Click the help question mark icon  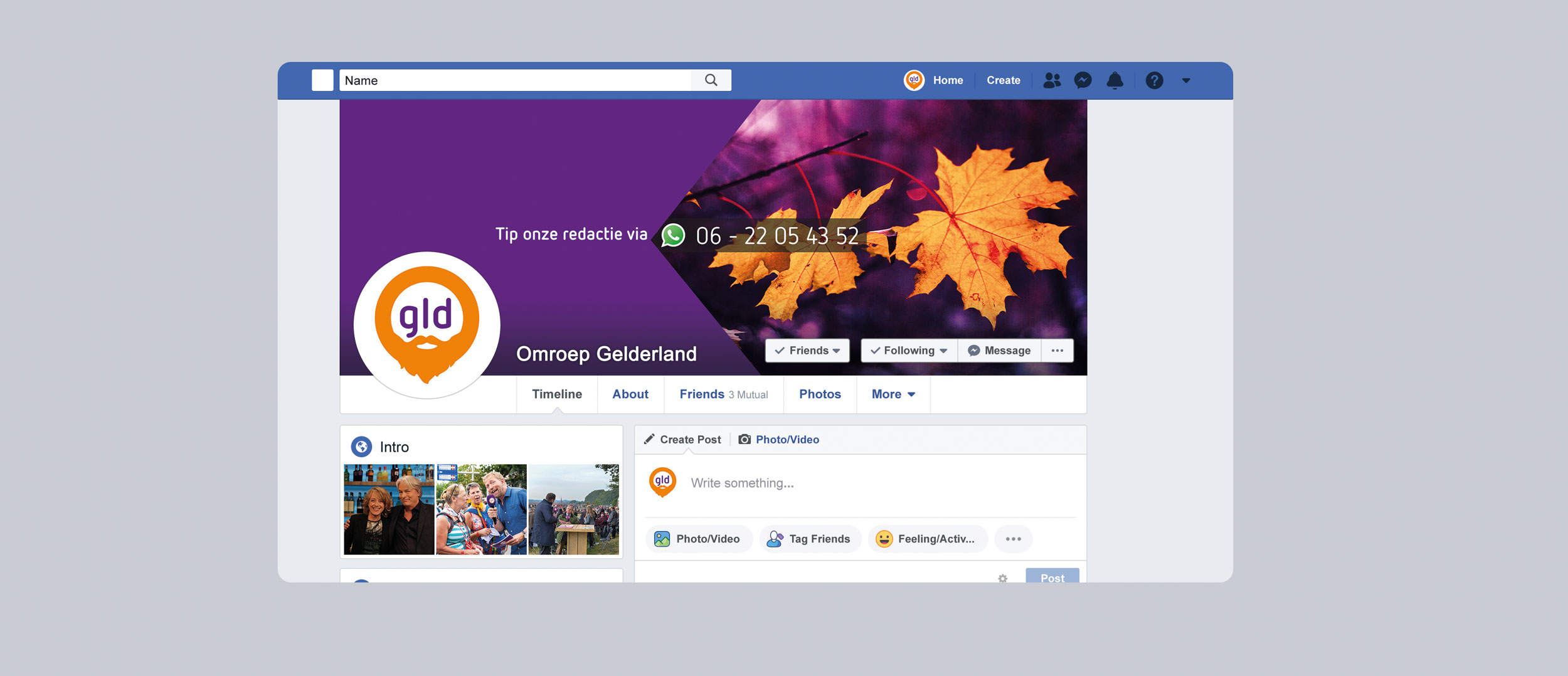pos(1154,80)
